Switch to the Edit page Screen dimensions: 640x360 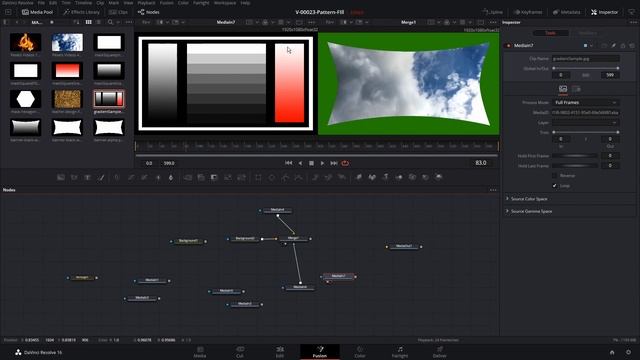tap(280, 352)
